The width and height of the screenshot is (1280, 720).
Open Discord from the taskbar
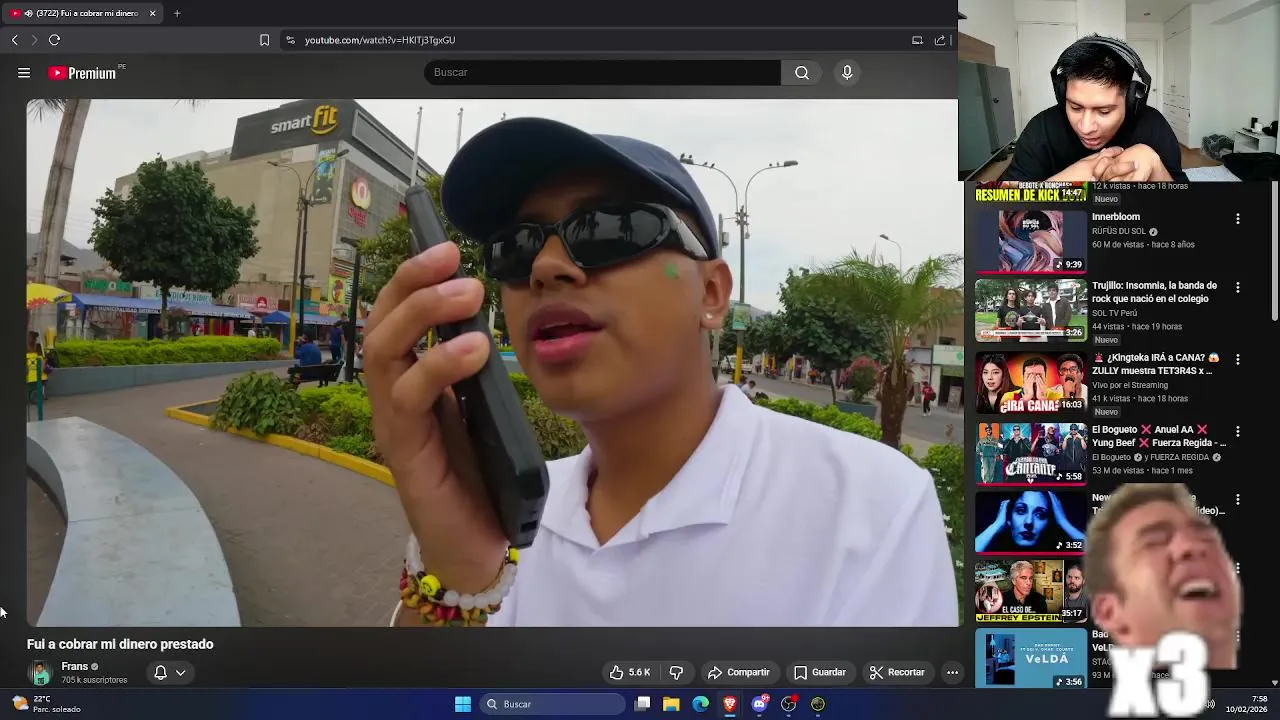pos(760,704)
